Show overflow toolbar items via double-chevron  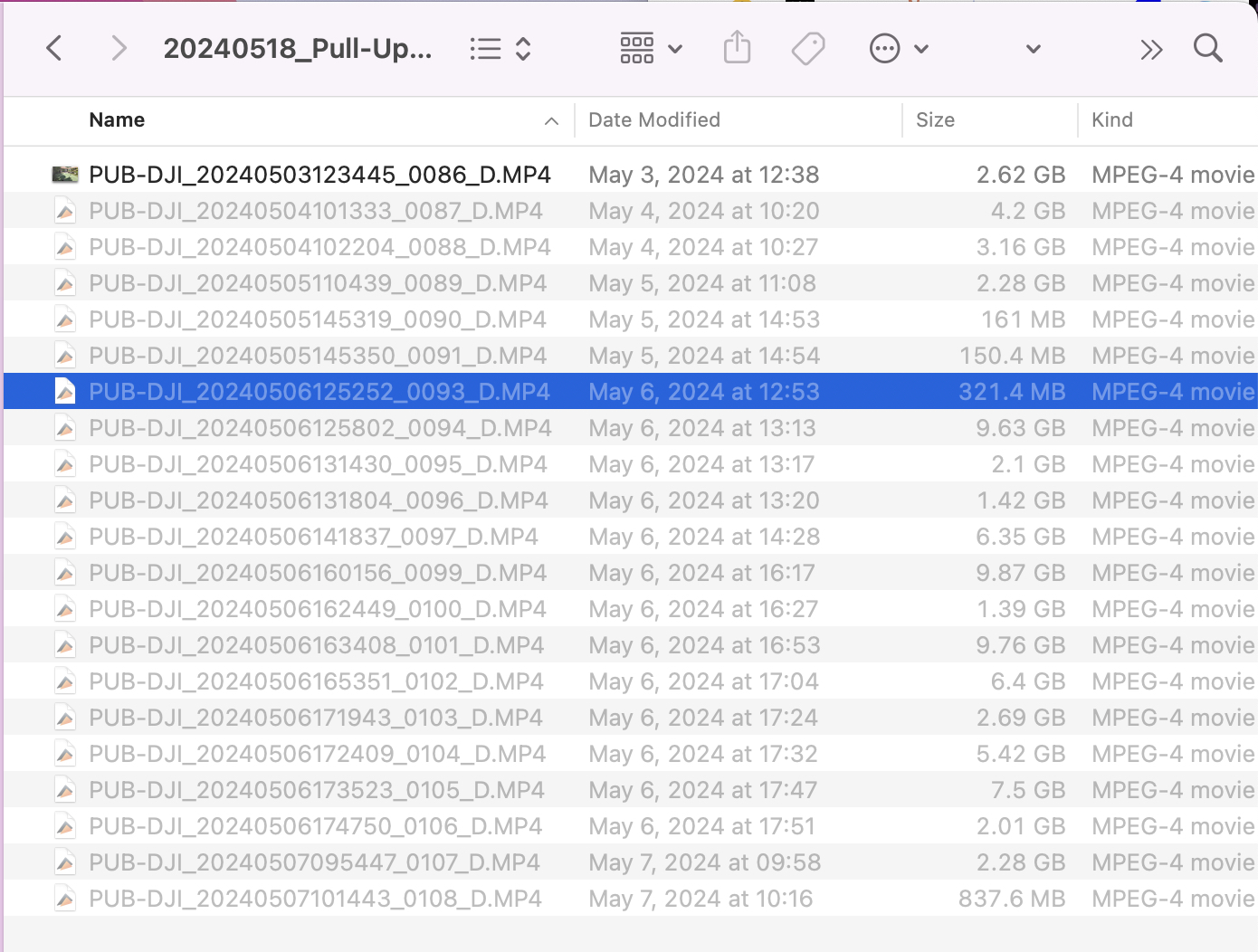point(1151,48)
